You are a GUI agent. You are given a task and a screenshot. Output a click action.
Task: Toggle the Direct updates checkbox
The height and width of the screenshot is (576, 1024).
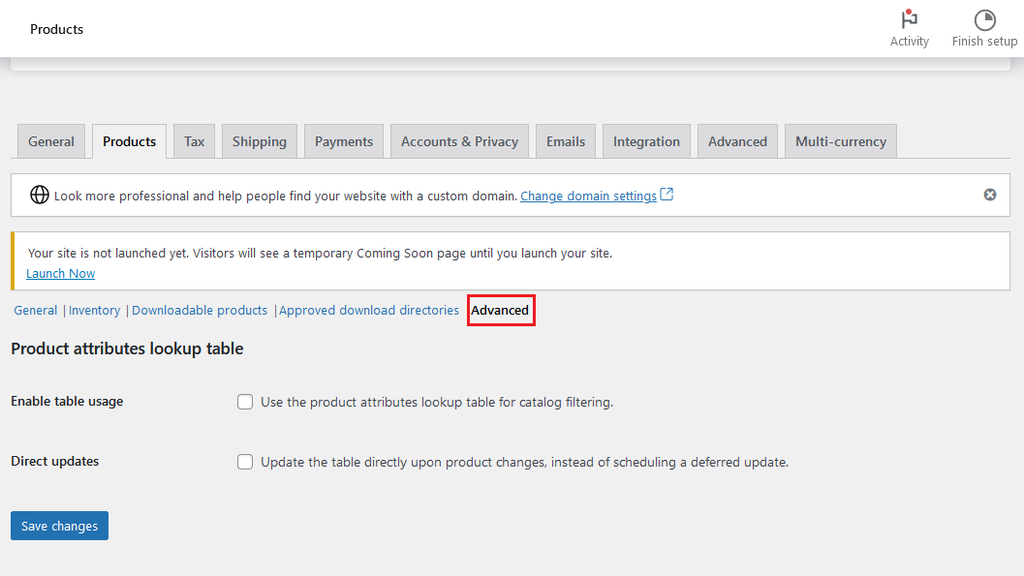point(245,462)
